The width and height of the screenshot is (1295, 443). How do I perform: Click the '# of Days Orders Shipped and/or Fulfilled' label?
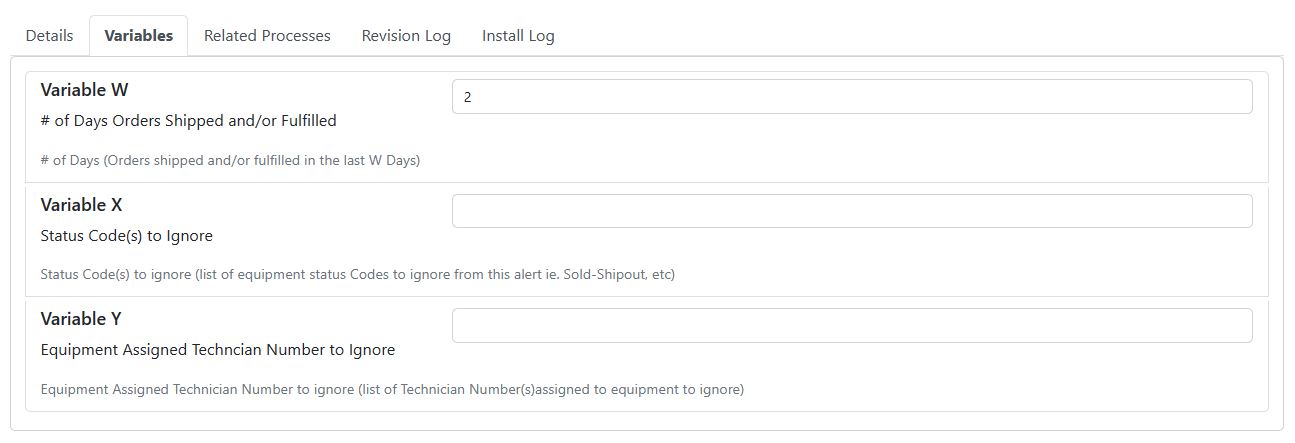coord(188,121)
